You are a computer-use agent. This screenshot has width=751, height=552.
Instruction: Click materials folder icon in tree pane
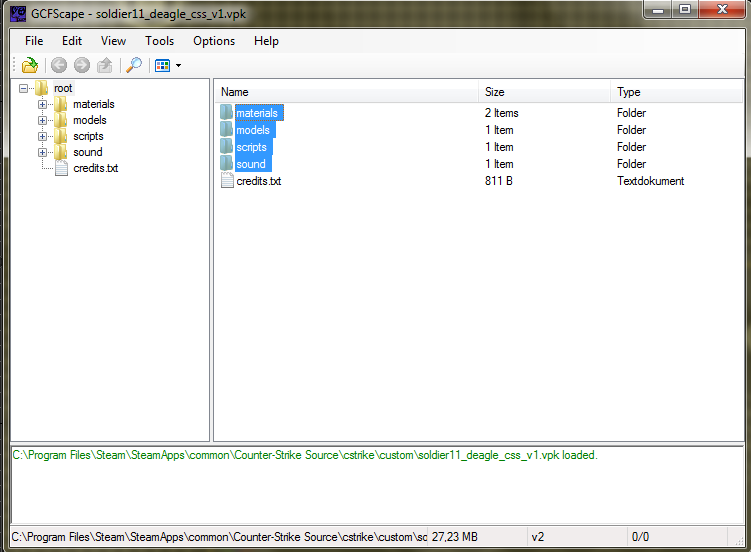click(x=61, y=104)
